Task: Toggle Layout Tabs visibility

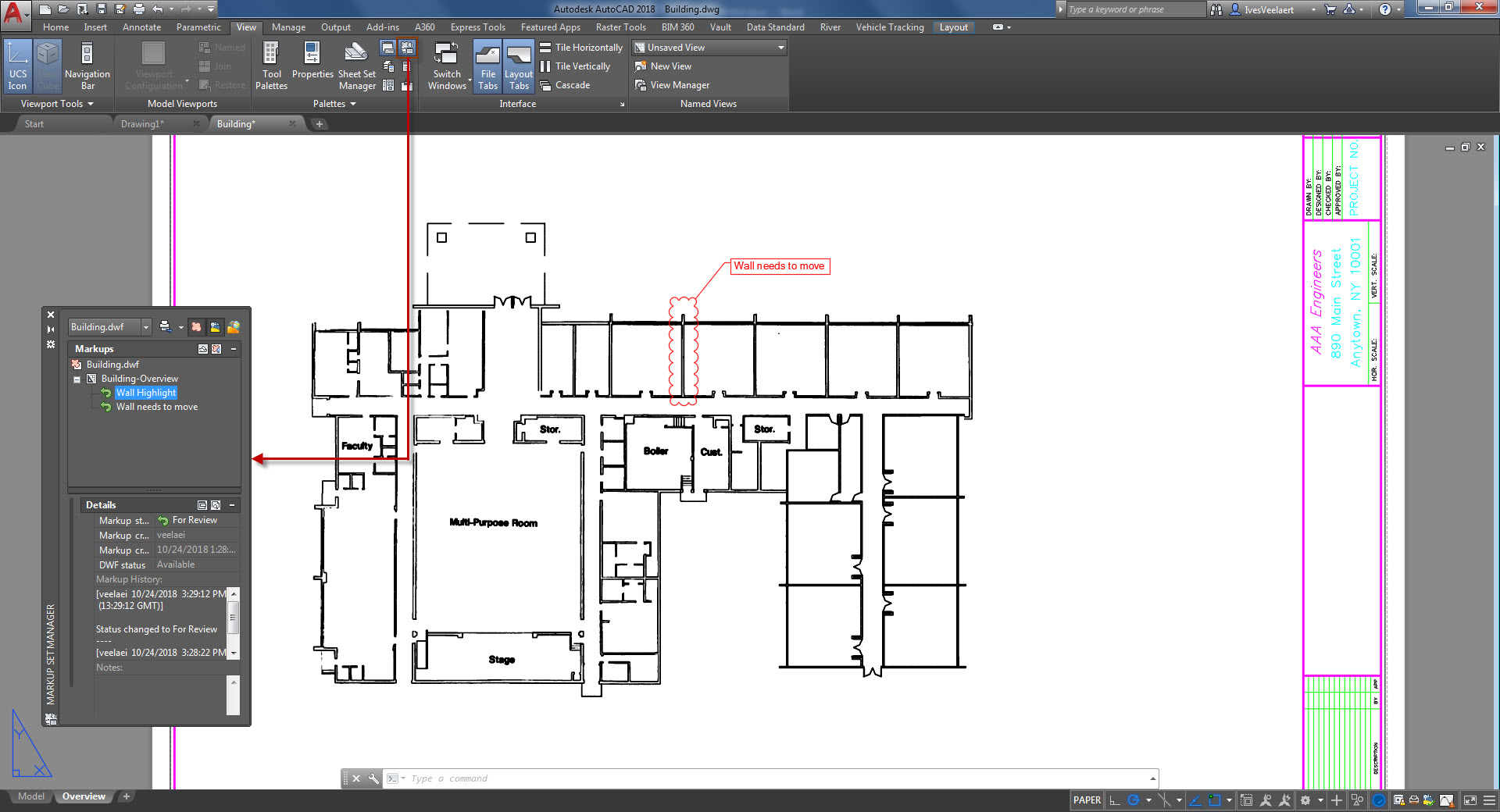Action: point(518,66)
